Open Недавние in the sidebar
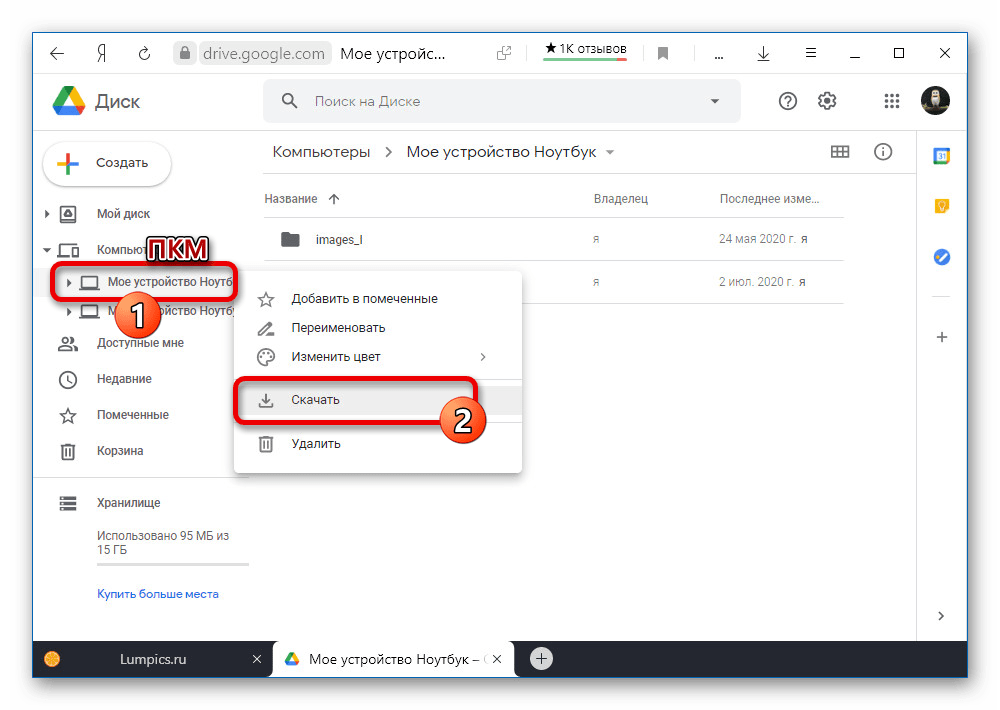 pyautogui.click(x=124, y=379)
